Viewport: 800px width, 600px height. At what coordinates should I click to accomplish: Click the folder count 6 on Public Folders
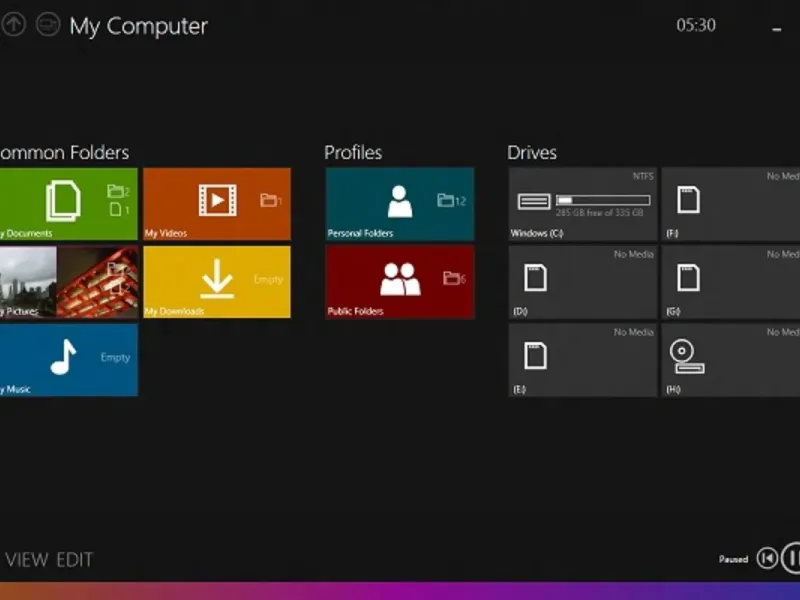454,279
